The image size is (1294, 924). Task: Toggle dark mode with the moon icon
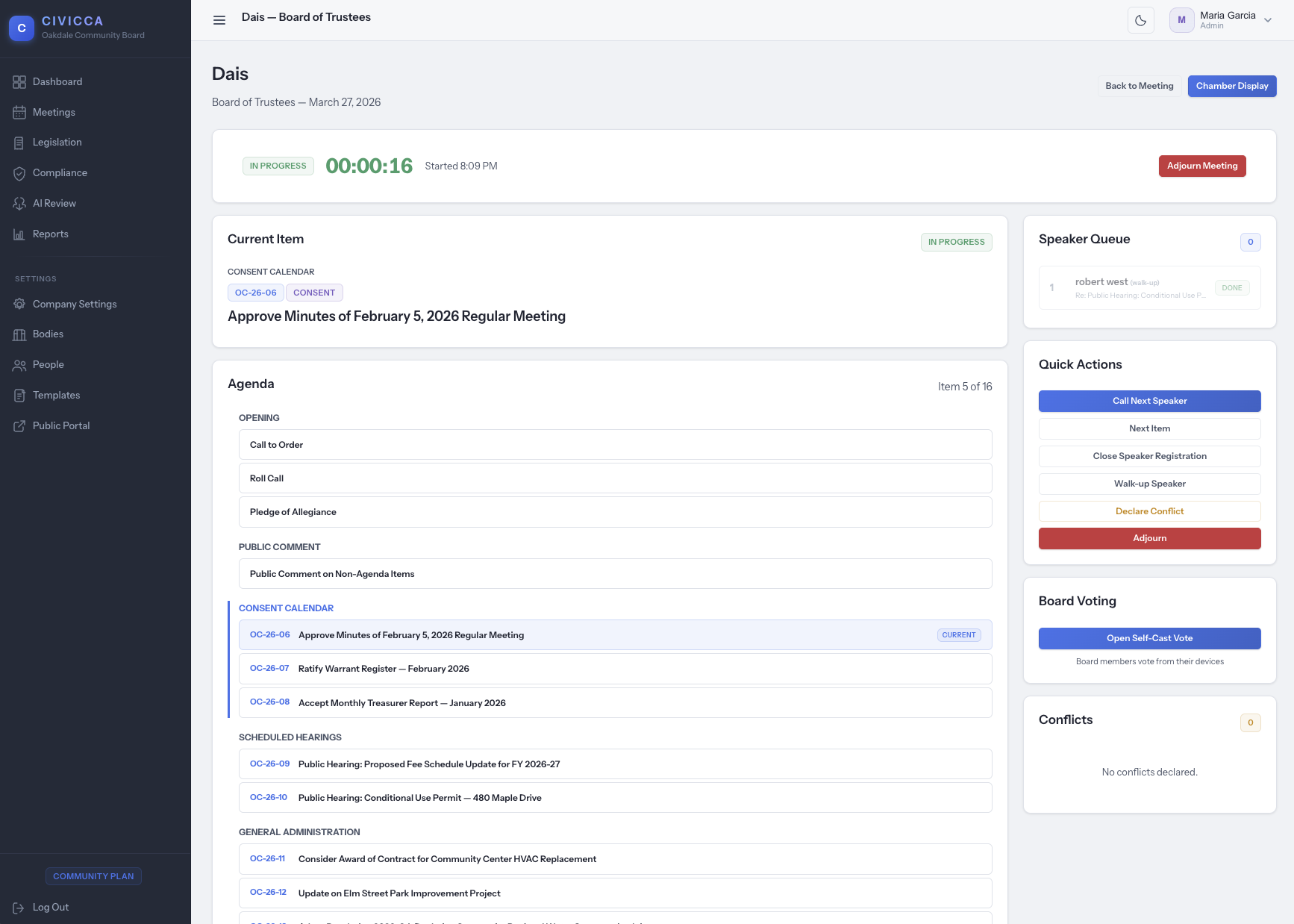click(1141, 20)
